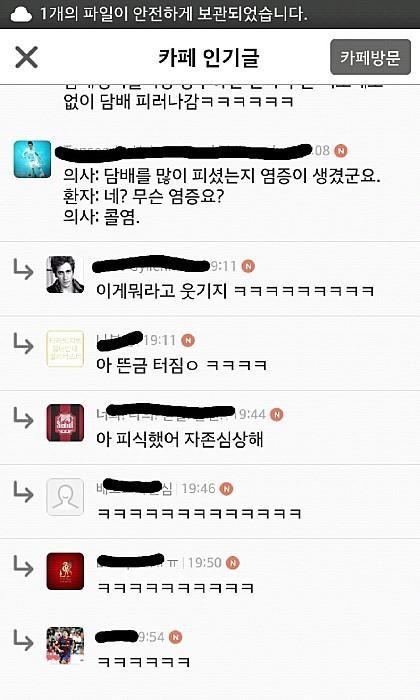Image resolution: width=420 pixels, height=700 pixels.
Task: Close the popular posts view with X
Action: [26, 58]
